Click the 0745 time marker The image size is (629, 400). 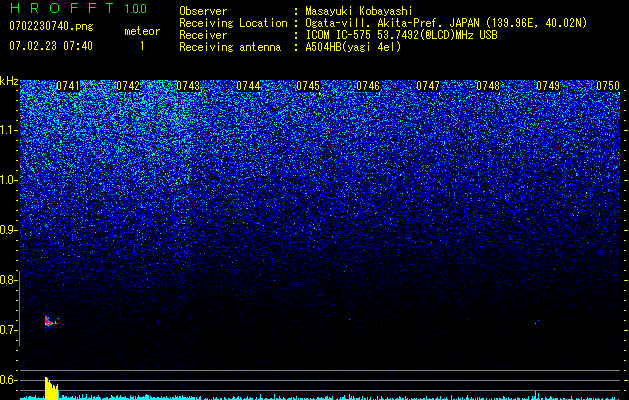(x=308, y=86)
